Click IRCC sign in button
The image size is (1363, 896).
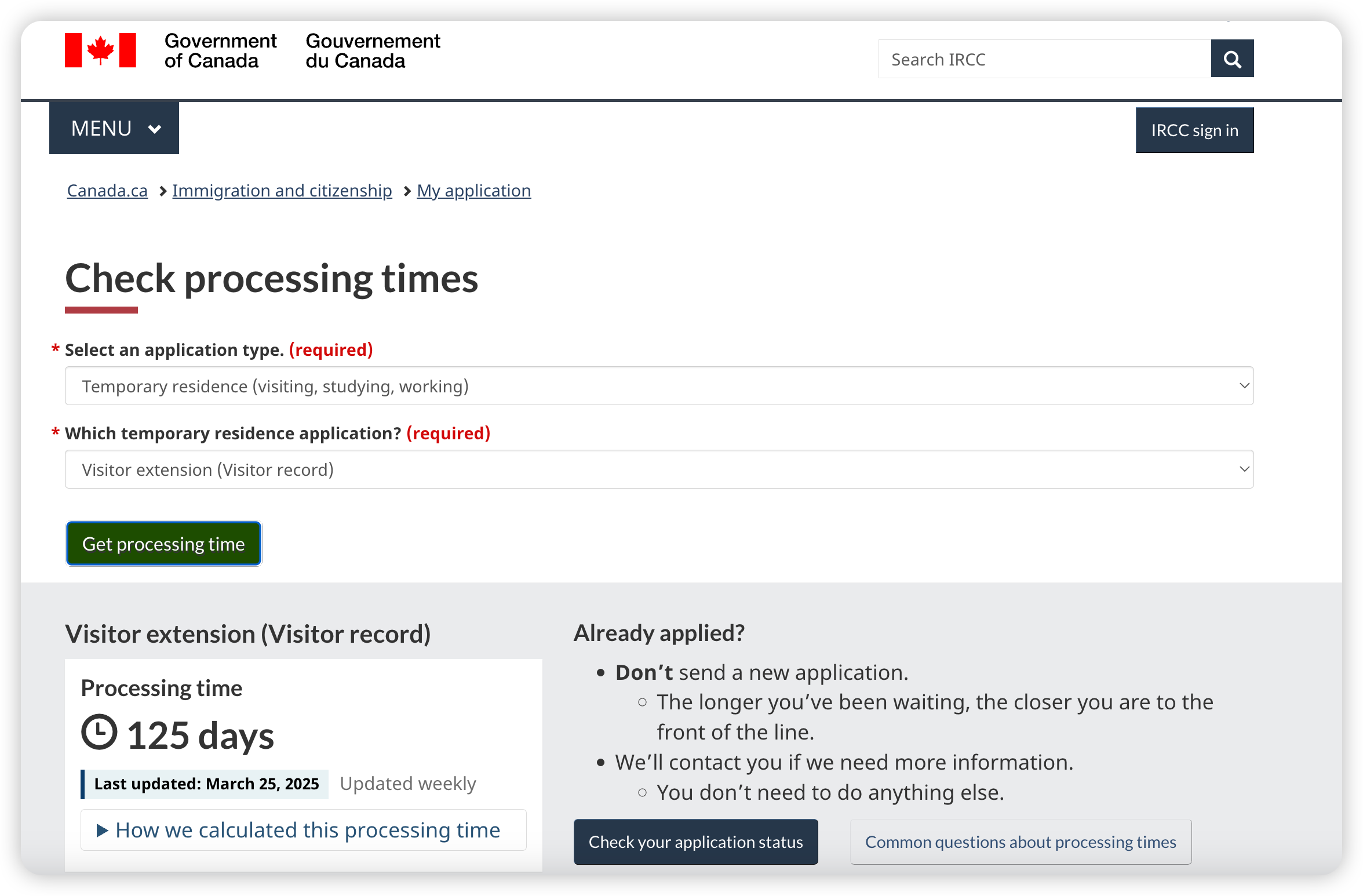[x=1194, y=130]
